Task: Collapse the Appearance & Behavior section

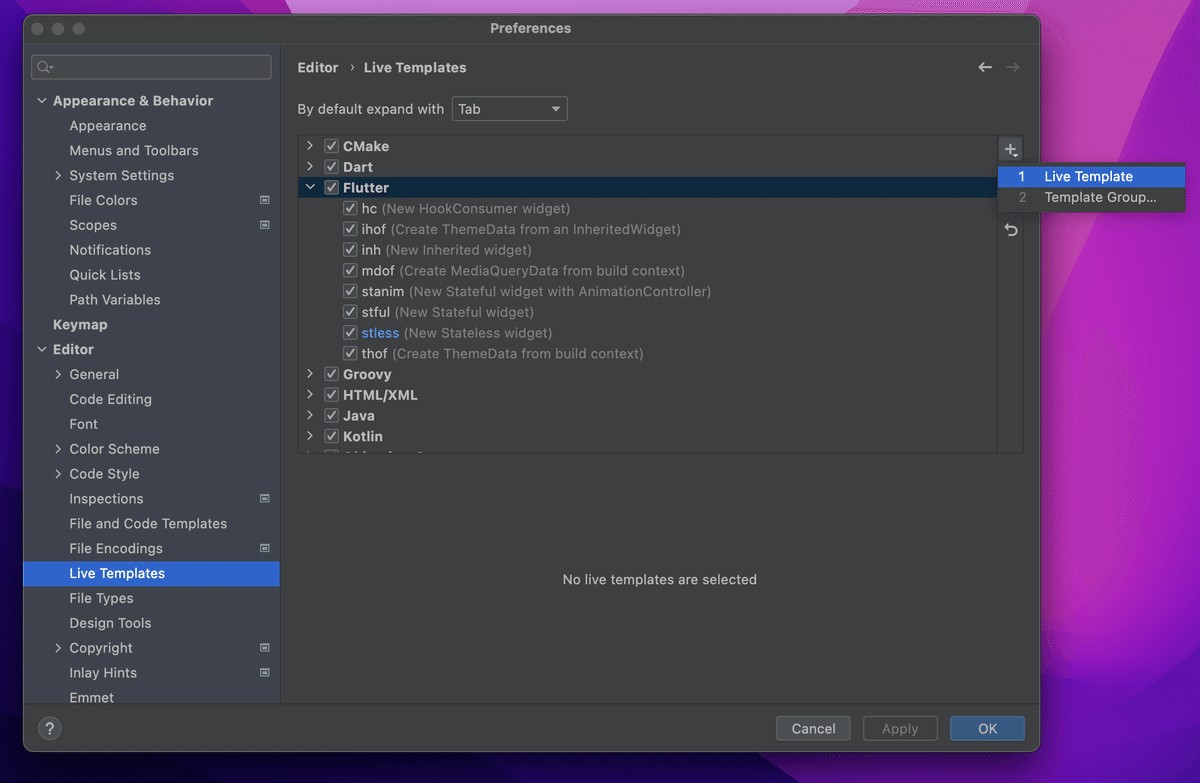Action: pos(42,101)
